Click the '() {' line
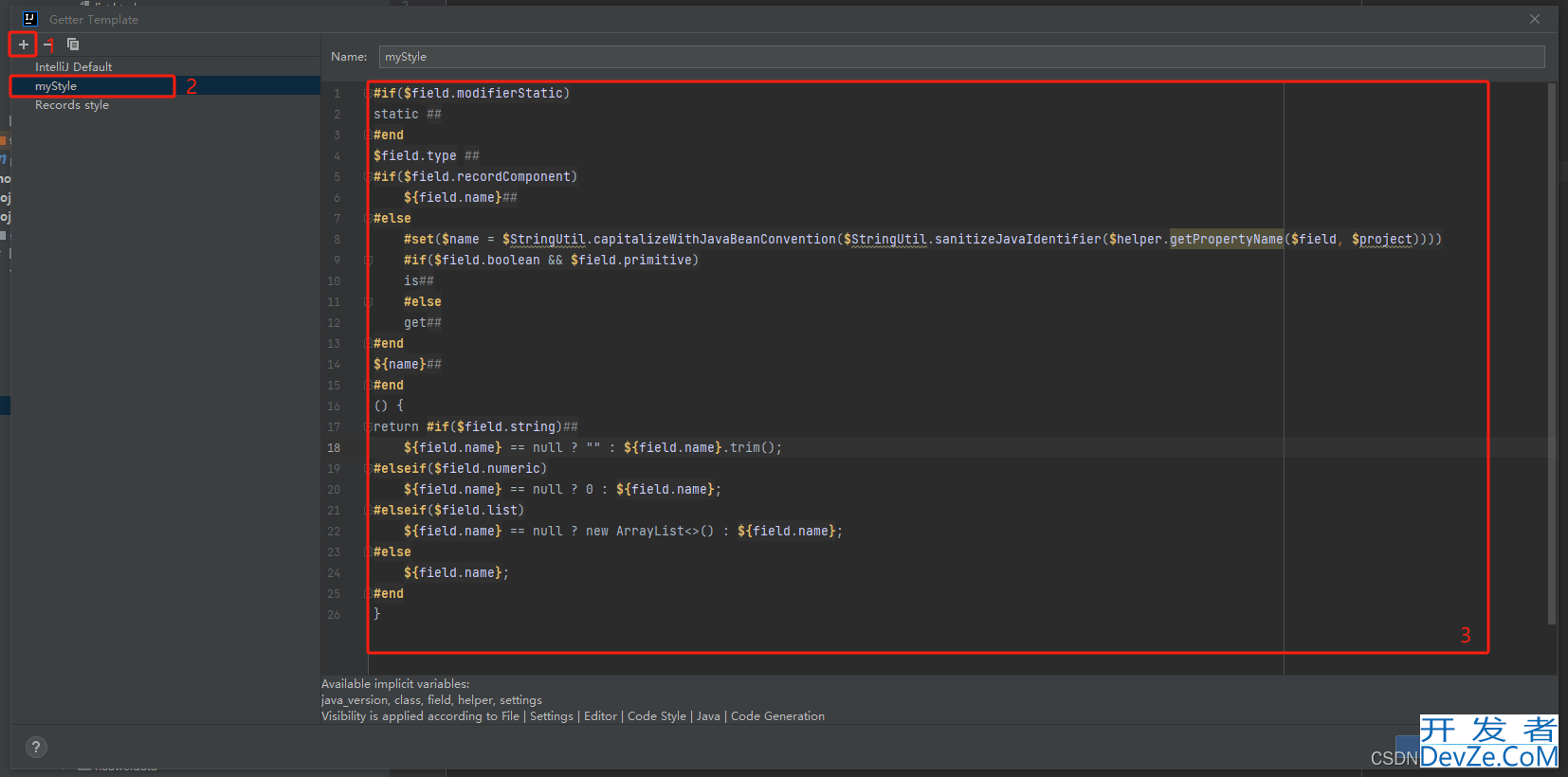 click(389, 406)
